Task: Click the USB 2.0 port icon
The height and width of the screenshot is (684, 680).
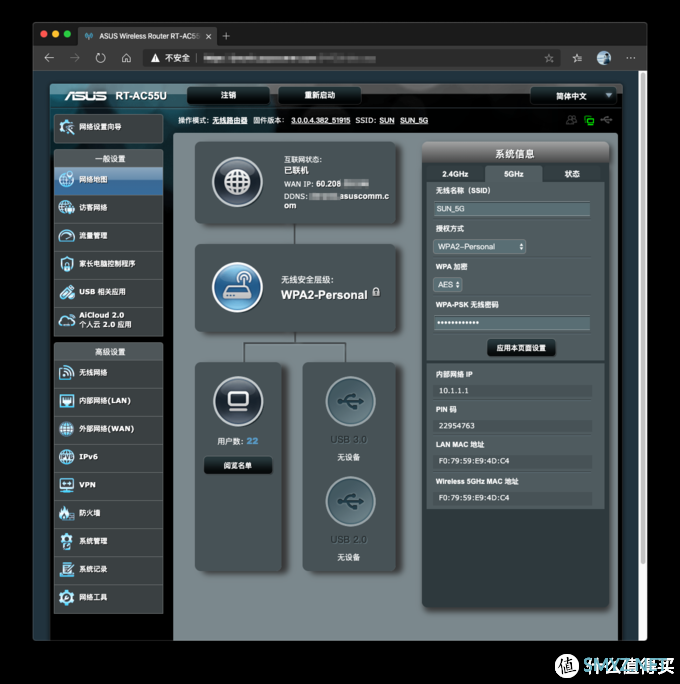Action: pos(350,501)
